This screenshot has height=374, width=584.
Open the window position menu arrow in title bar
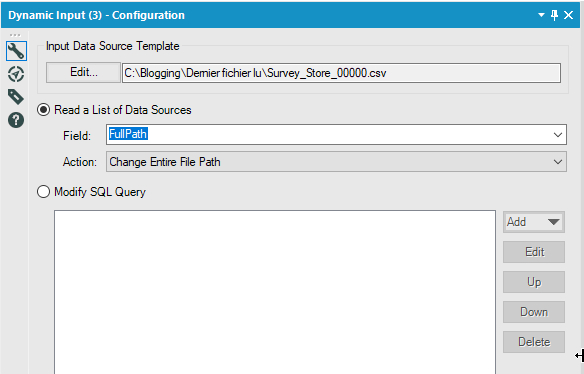(542, 15)
